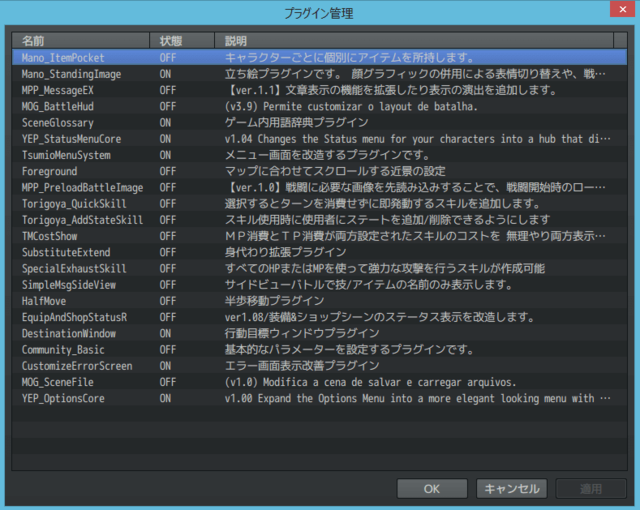The image size is (640, 510).
Task: Select the MPP_PreloadBattleImage plugin row
Action: pos(320,187)
